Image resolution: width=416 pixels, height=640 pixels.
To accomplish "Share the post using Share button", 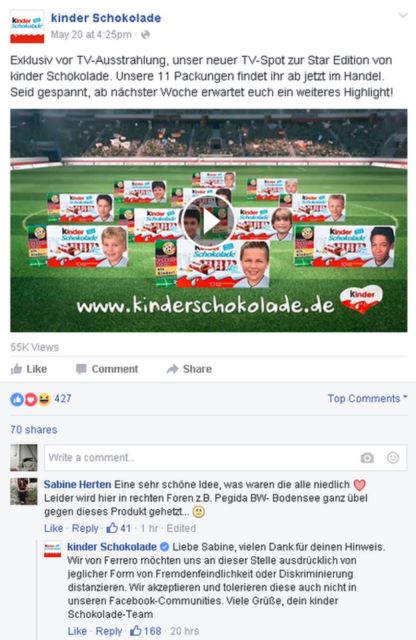I will (189, 369).
